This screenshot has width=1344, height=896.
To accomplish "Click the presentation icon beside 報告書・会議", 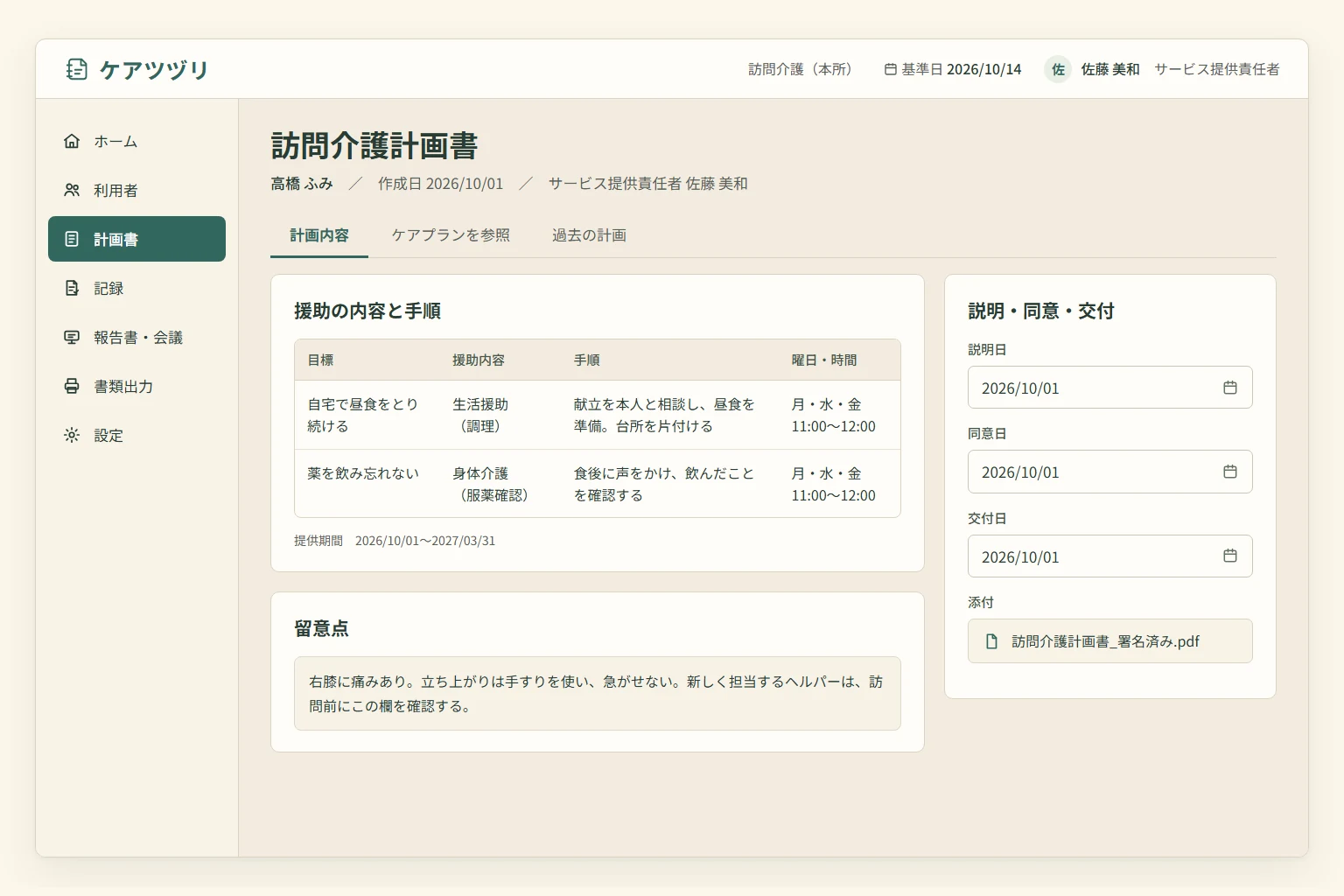I will [x=72, y=337].
